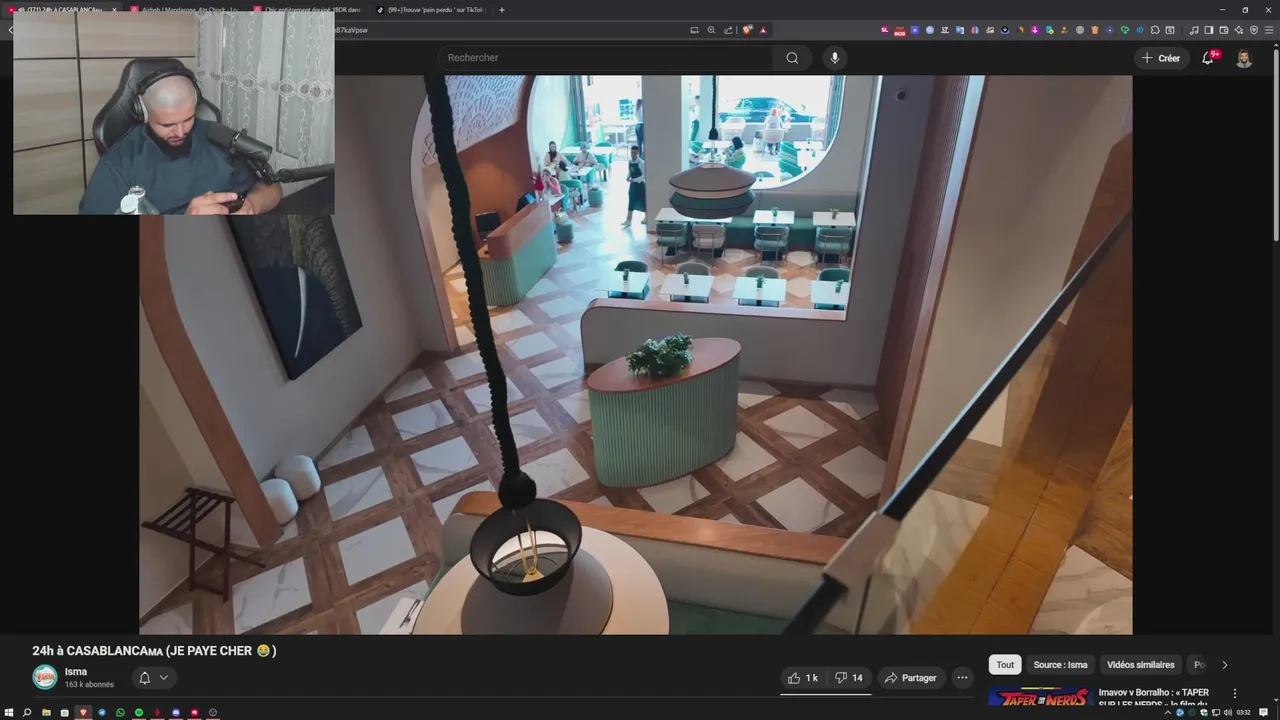Open the Brave wallet icon
1280x720 pixels.
1224,30
